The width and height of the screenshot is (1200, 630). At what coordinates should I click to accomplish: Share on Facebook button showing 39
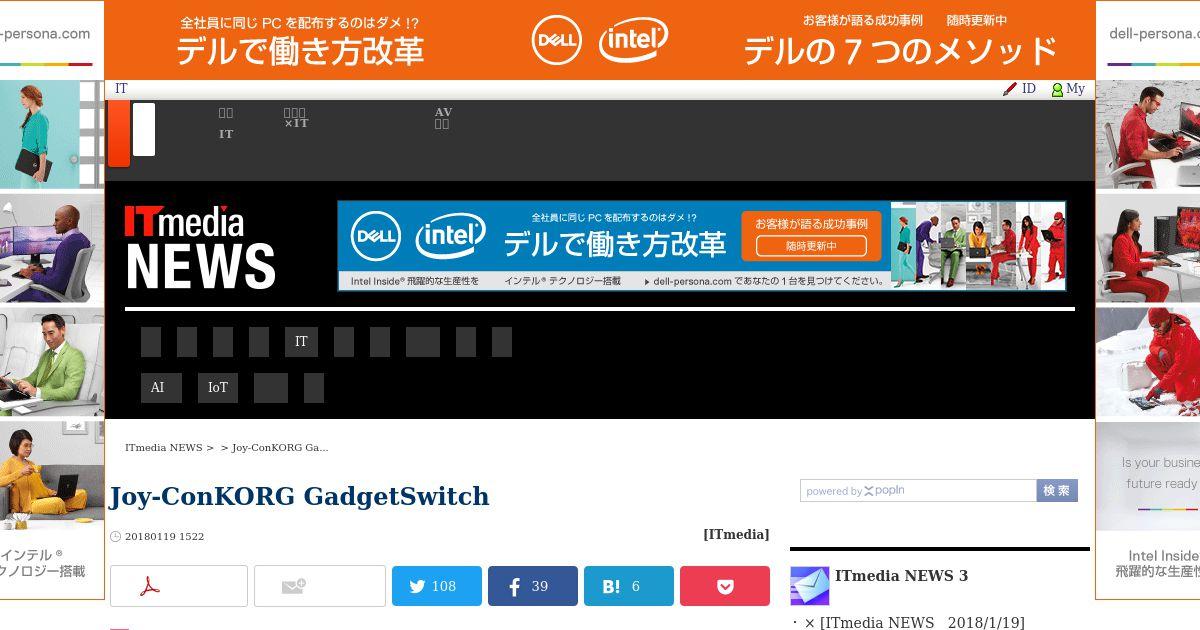(x=533, y=586)
